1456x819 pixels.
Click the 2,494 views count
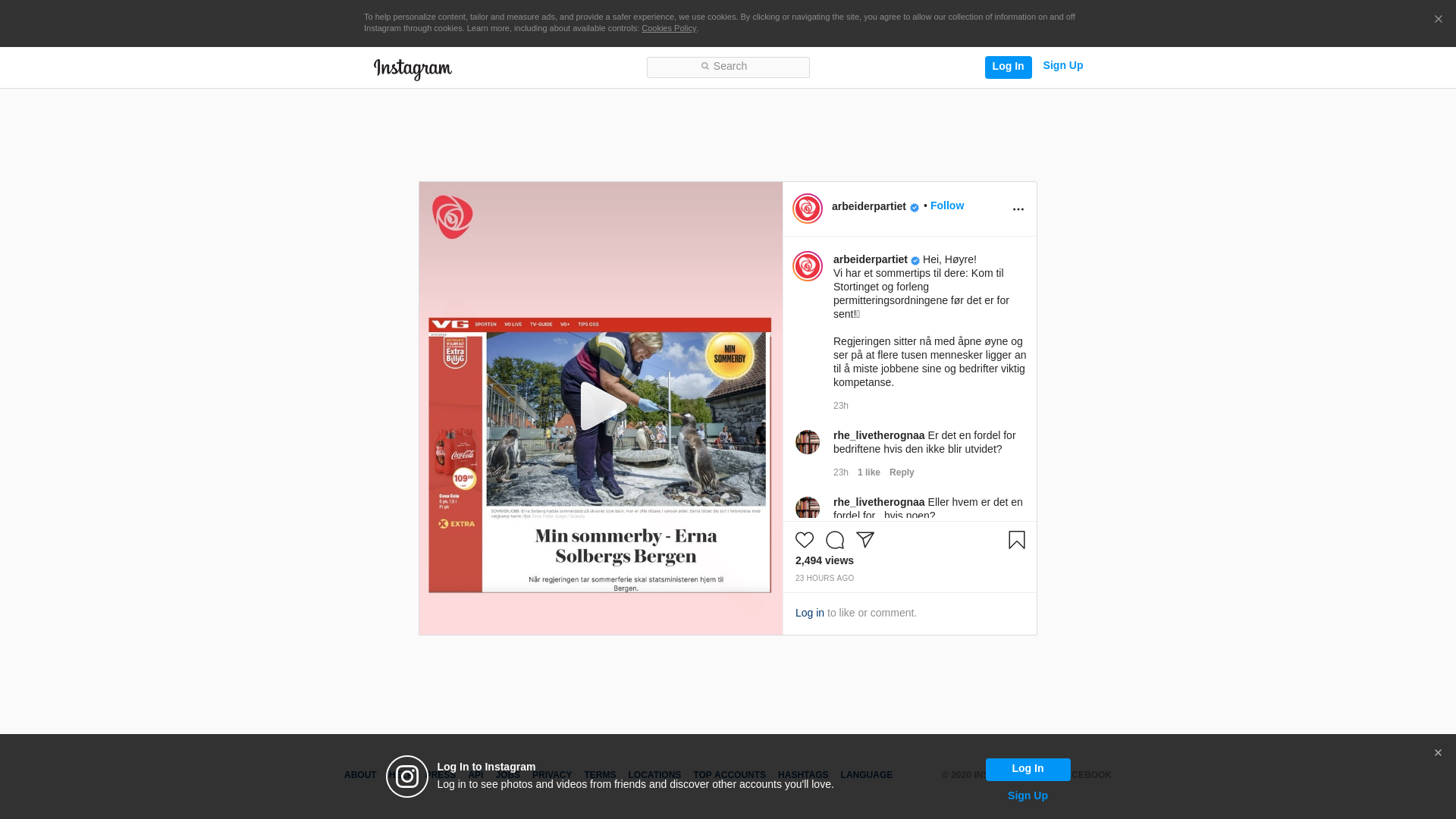point(824,560)
